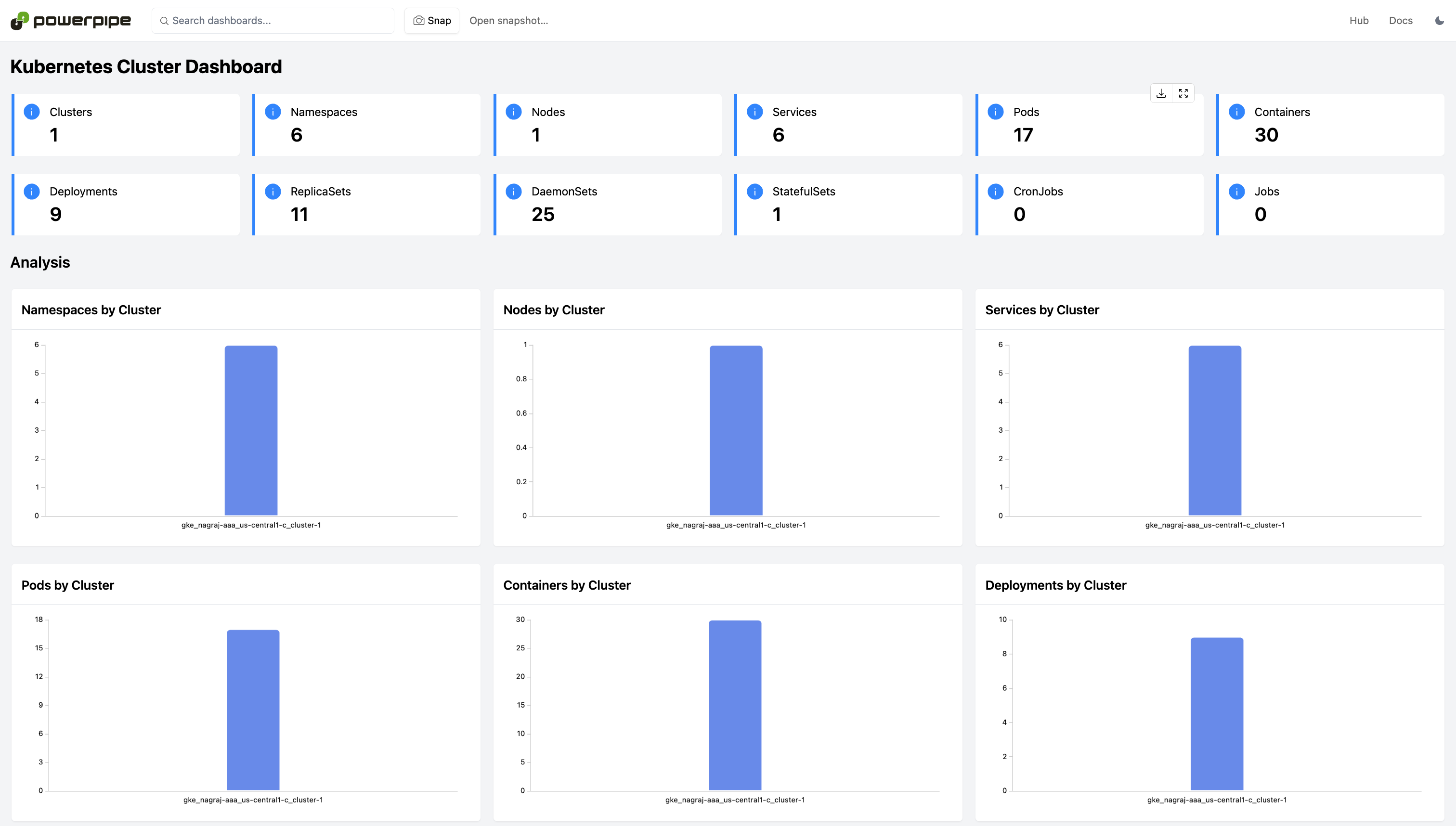Toggle dark mode moon icon
Viewport: 1456px width, 826px height.
pos(1439,21)
